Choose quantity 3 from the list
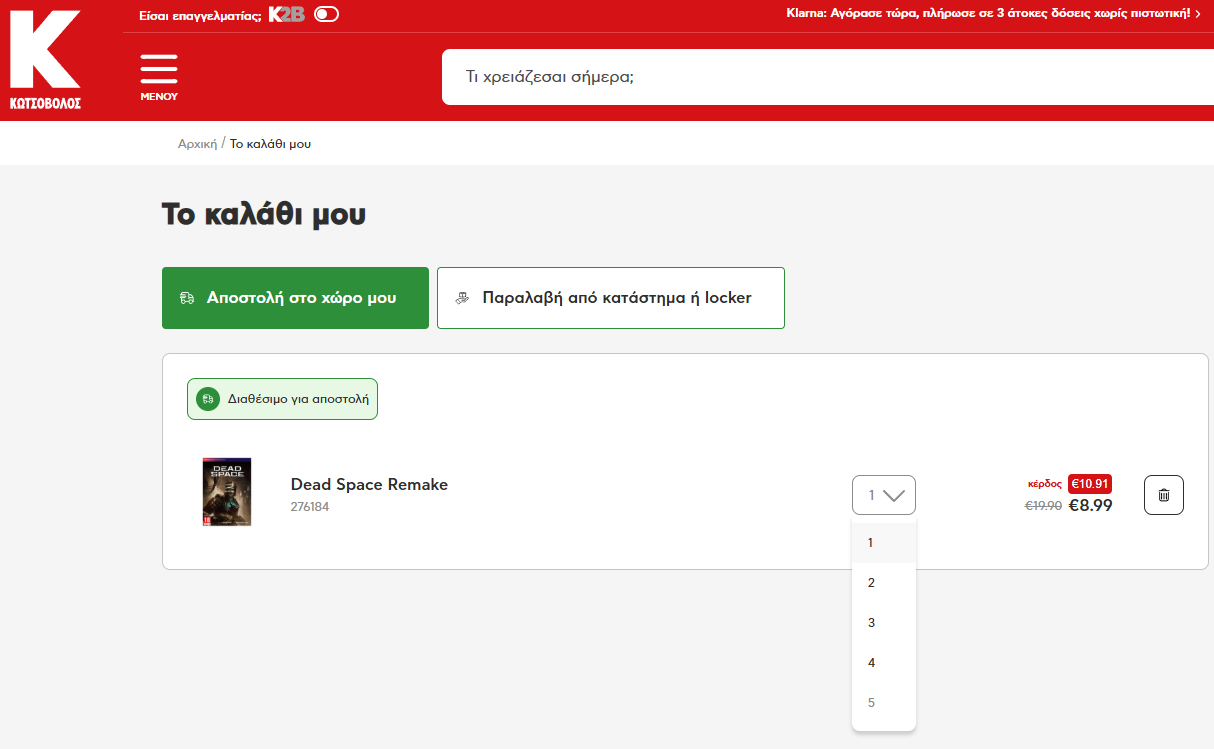 pyautogui.click(x=884, y=623)
